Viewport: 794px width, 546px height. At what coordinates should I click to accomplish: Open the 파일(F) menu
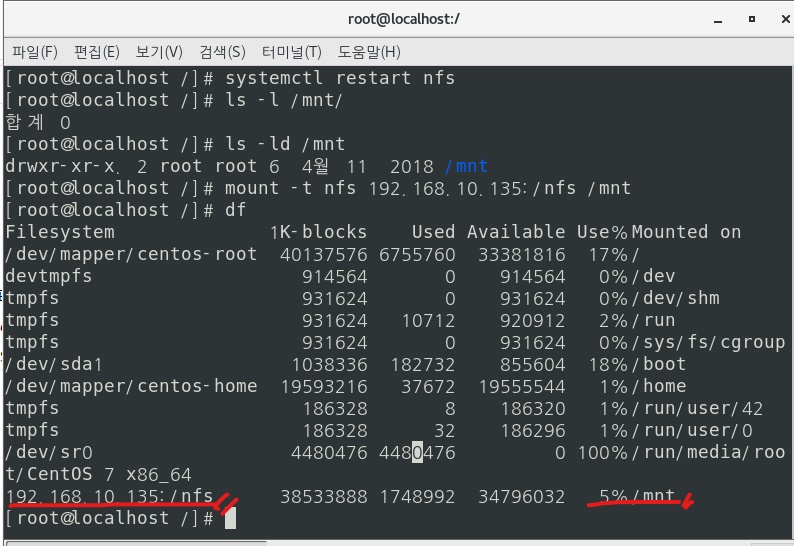pyautogui.click(x=34, y=52)
